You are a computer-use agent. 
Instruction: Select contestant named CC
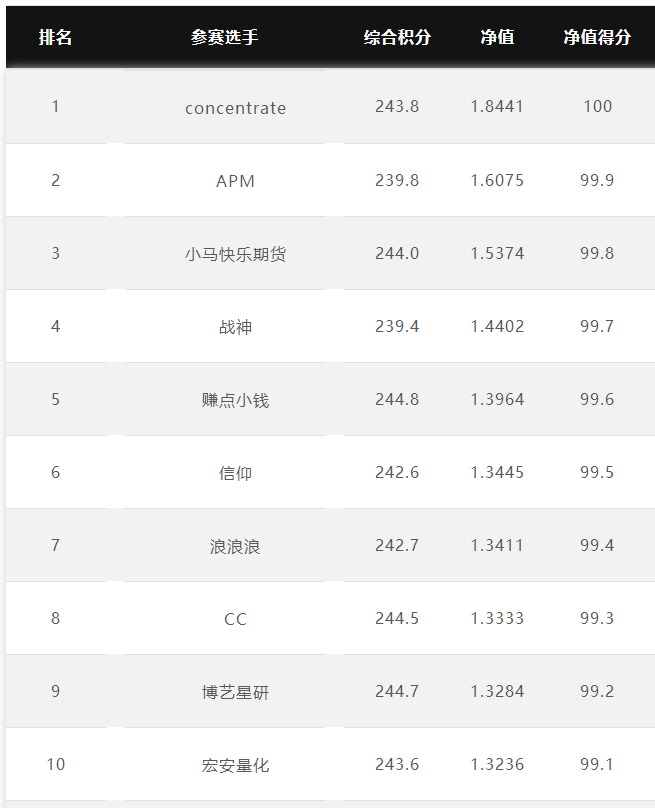[x=236, y=619]
